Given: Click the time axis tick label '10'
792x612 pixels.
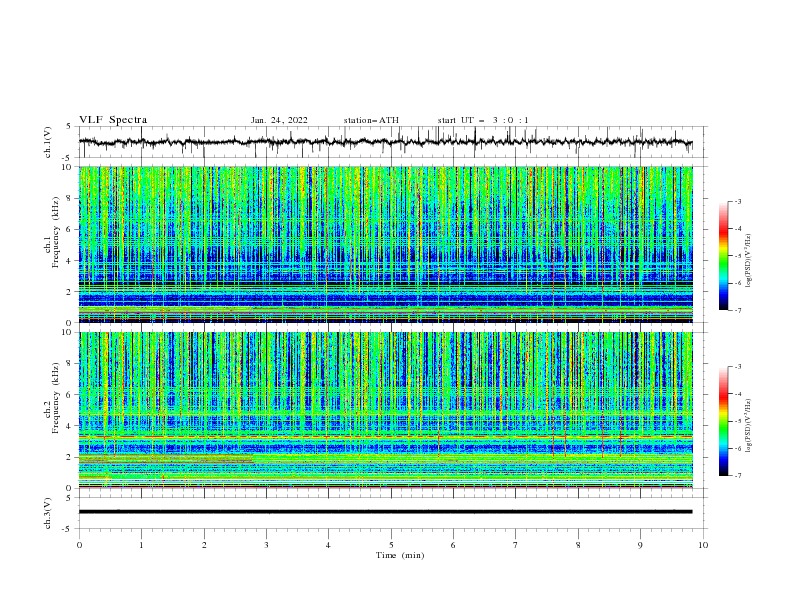Looking at the screenshot, I should pos(703,545).
